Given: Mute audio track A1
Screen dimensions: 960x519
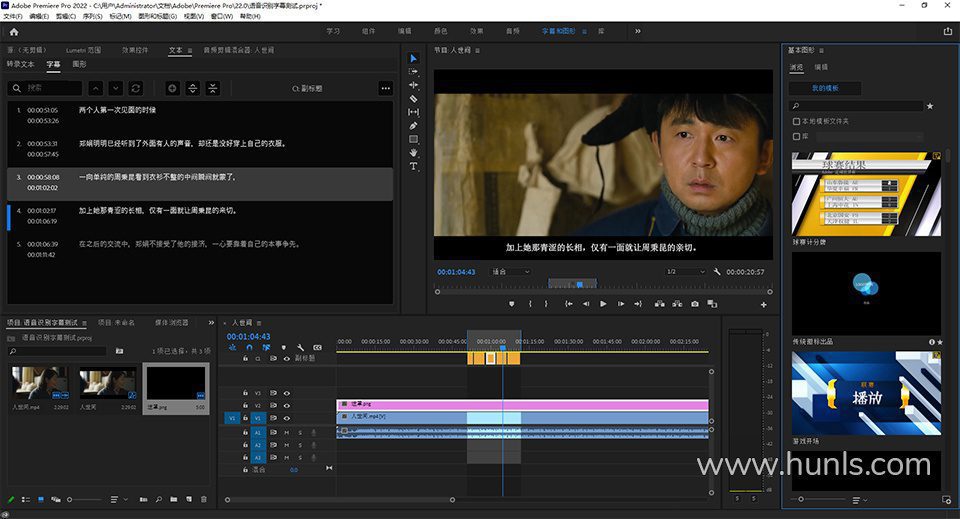Looking at the screenshot, I should [287, 433].
